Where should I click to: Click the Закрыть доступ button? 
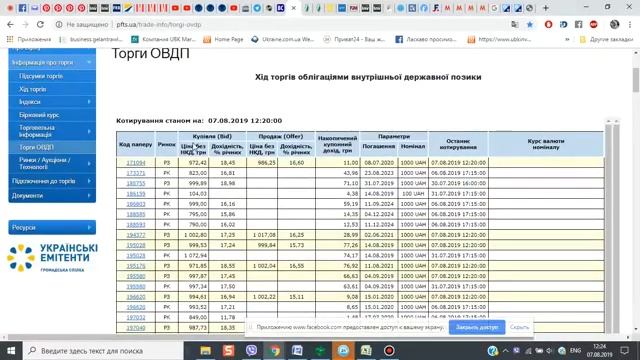tap(477, 327)
